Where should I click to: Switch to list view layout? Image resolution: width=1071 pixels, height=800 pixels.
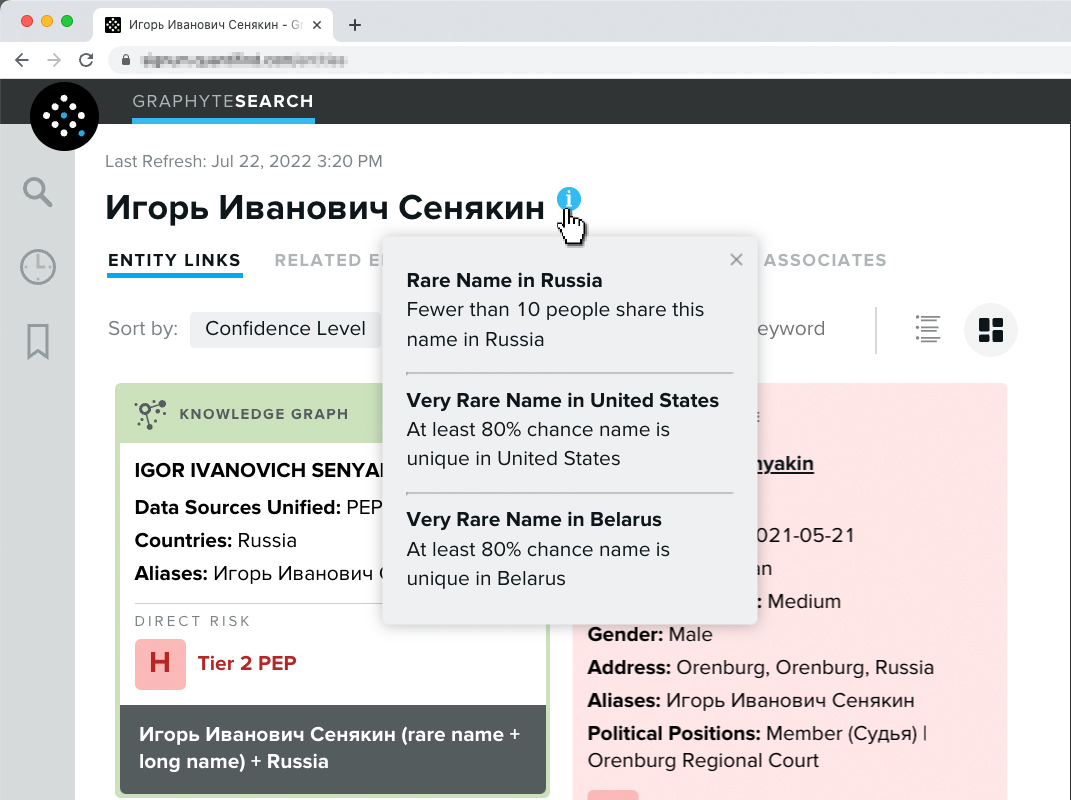[x=928, y=329]
